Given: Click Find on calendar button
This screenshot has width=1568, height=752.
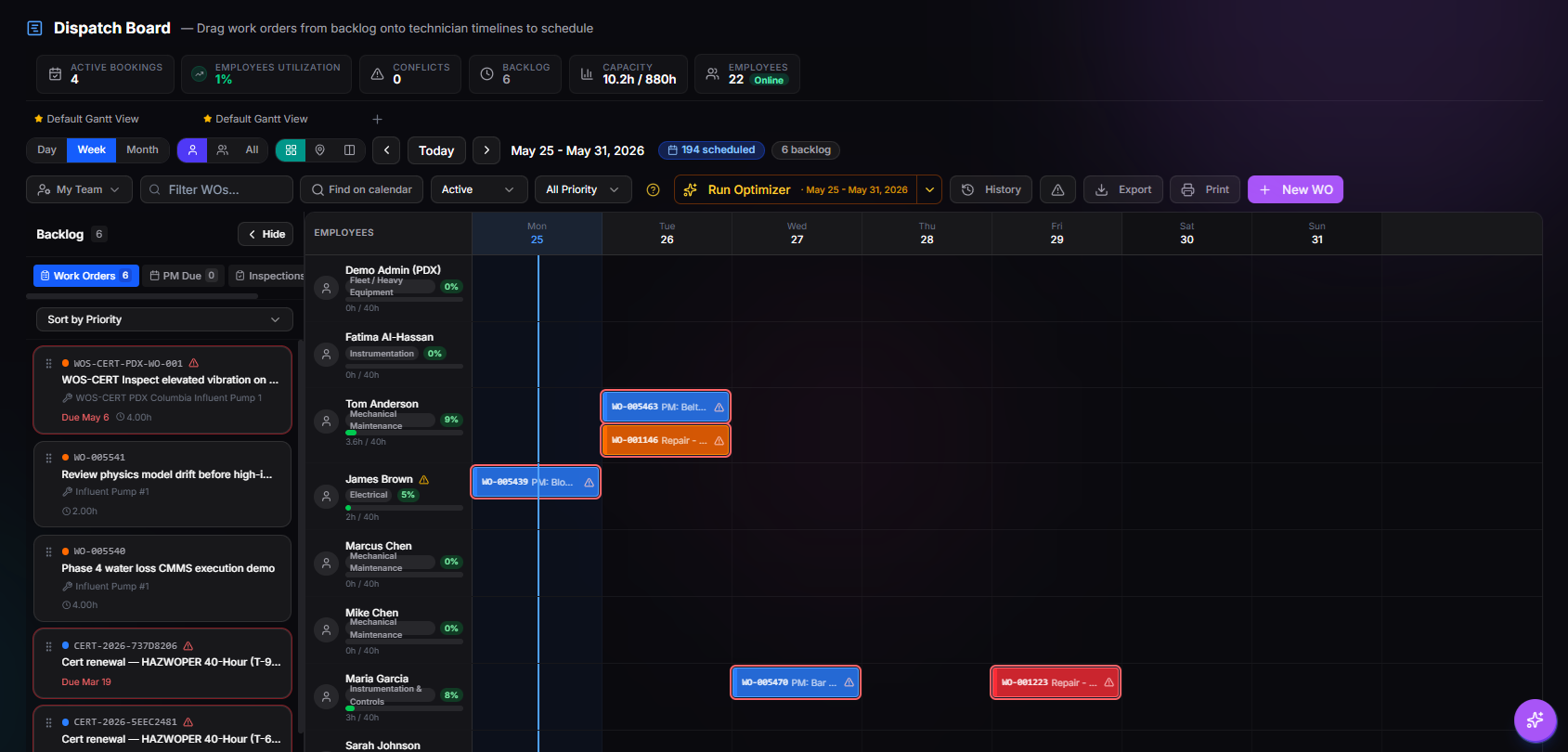Looking at the screenshot, I should coord(361,189).
